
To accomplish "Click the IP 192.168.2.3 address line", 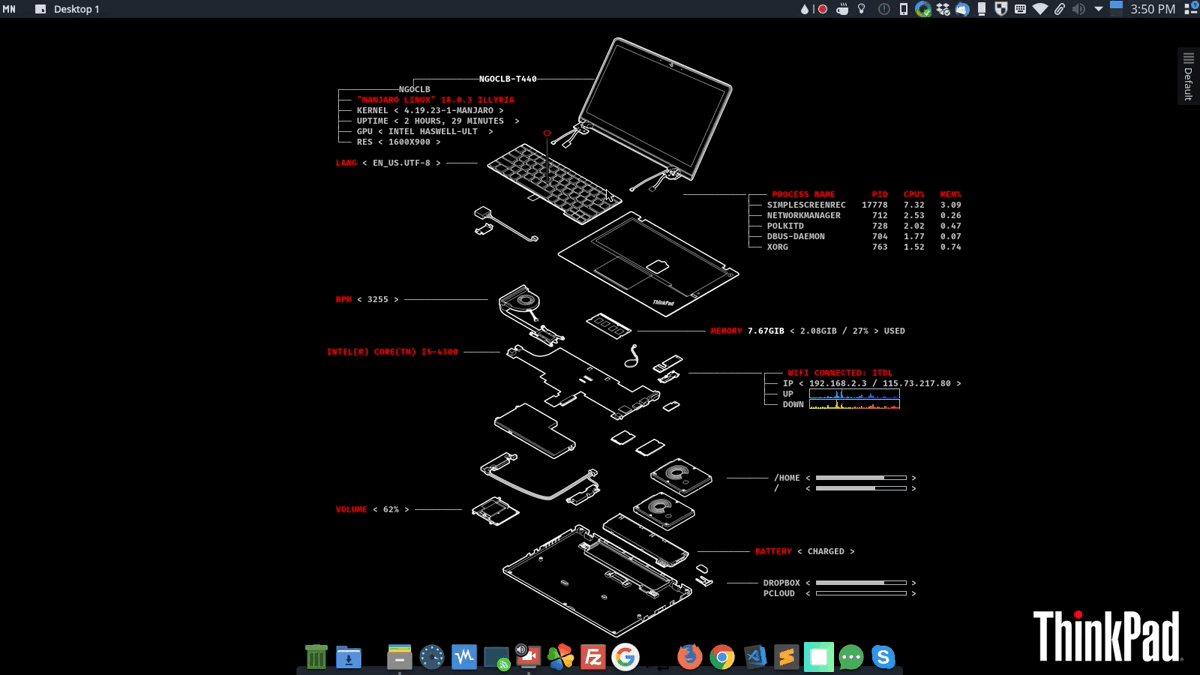I will coord(872,383).
